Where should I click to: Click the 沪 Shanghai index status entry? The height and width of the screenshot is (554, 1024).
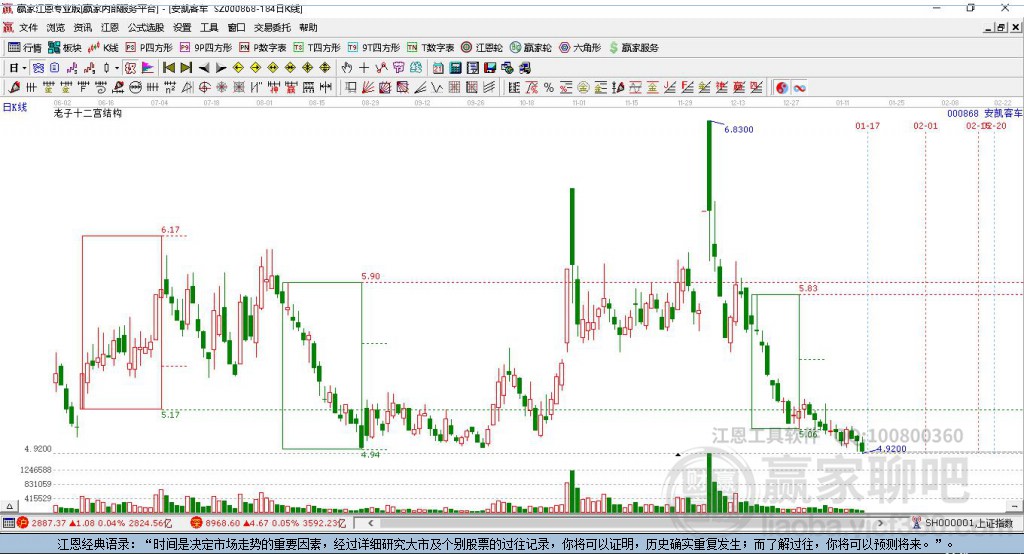coord(97,523)
